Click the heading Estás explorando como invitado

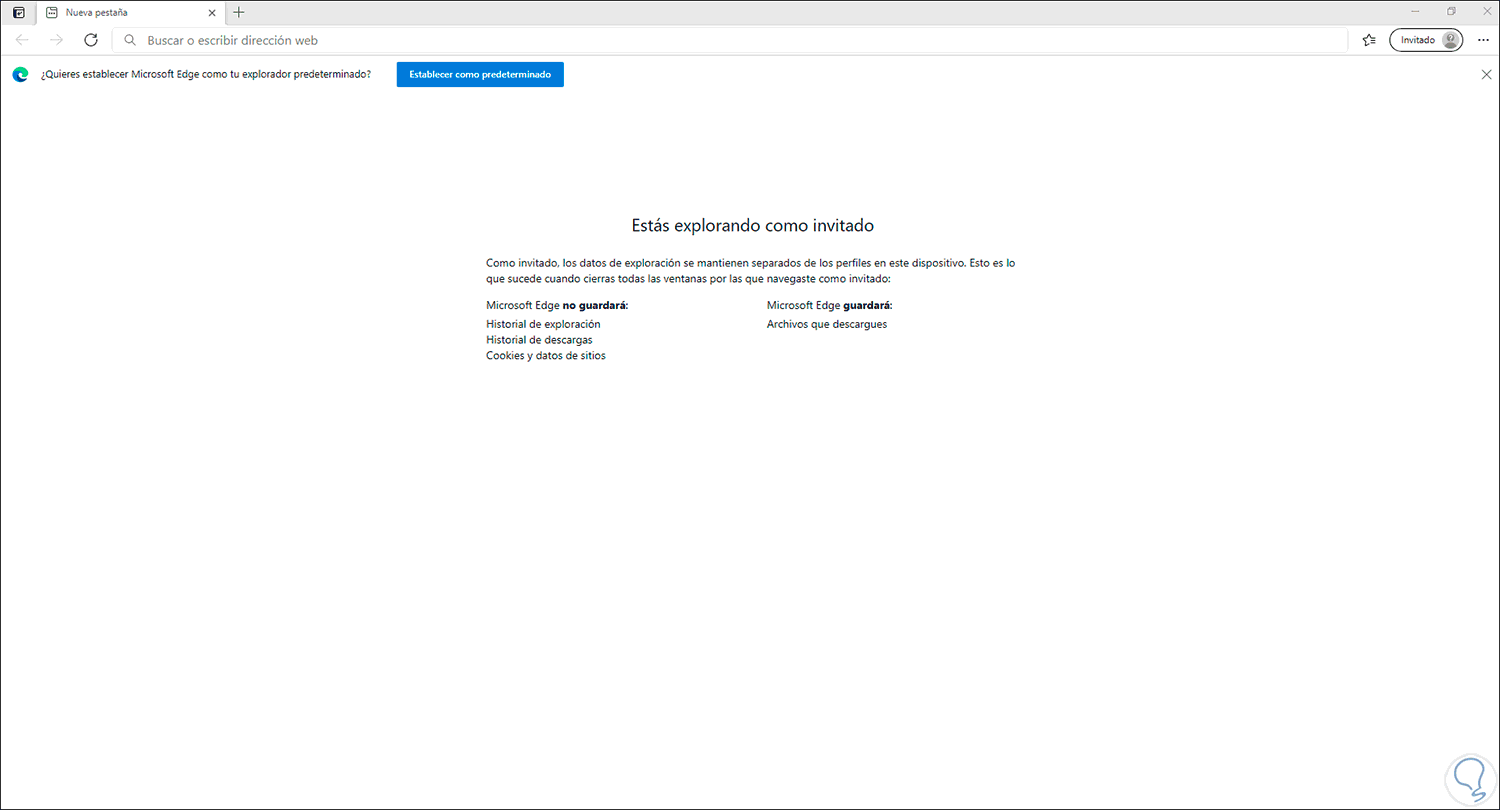point(753,226)
